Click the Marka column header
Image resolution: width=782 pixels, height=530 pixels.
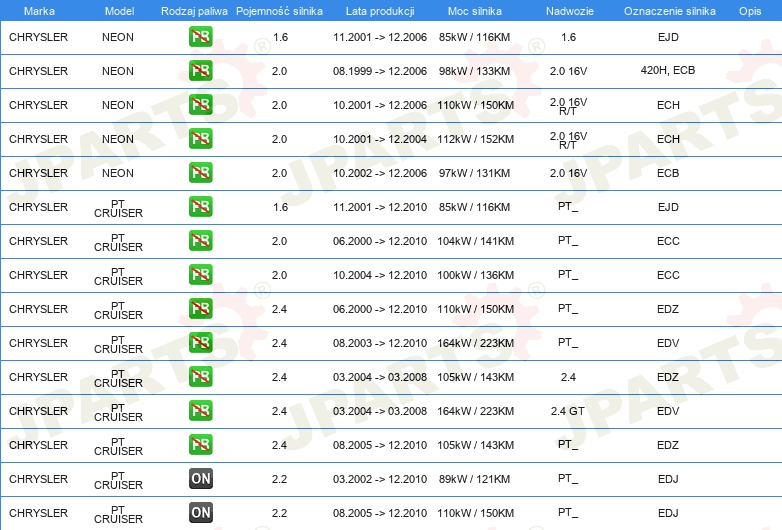pos(39,10)
